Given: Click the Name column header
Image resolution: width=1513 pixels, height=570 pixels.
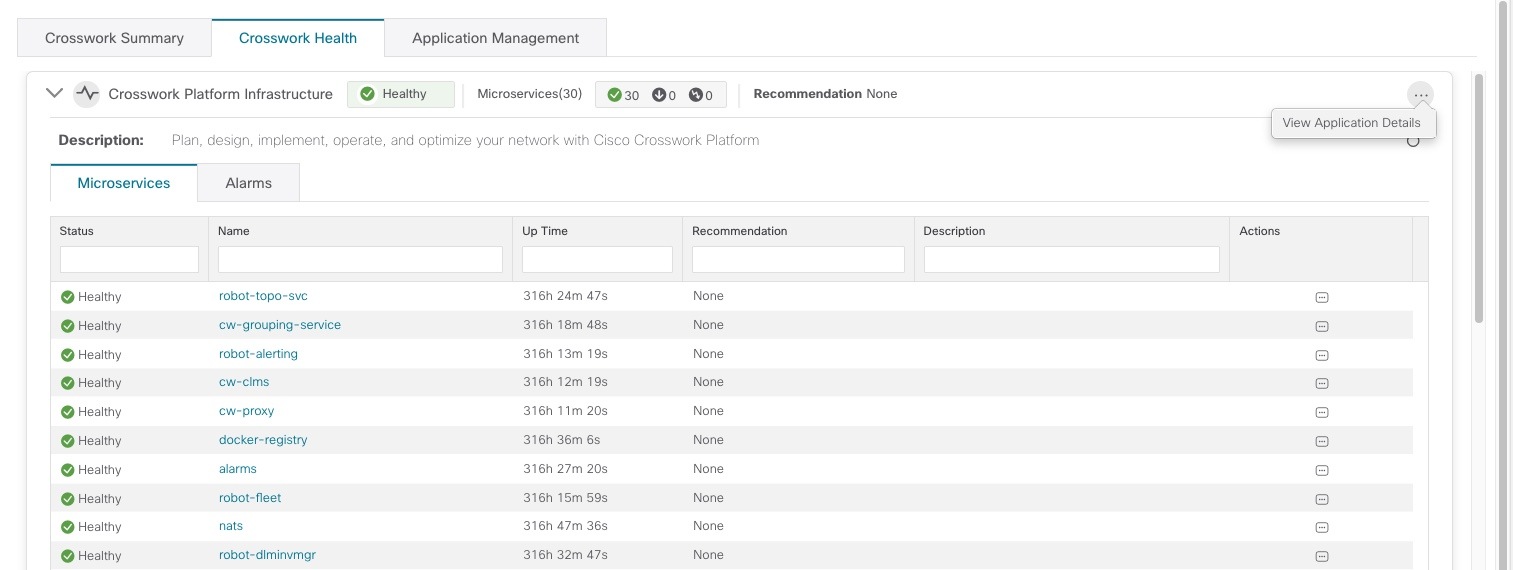Looking at the screenshot, I should click(234, 231).
